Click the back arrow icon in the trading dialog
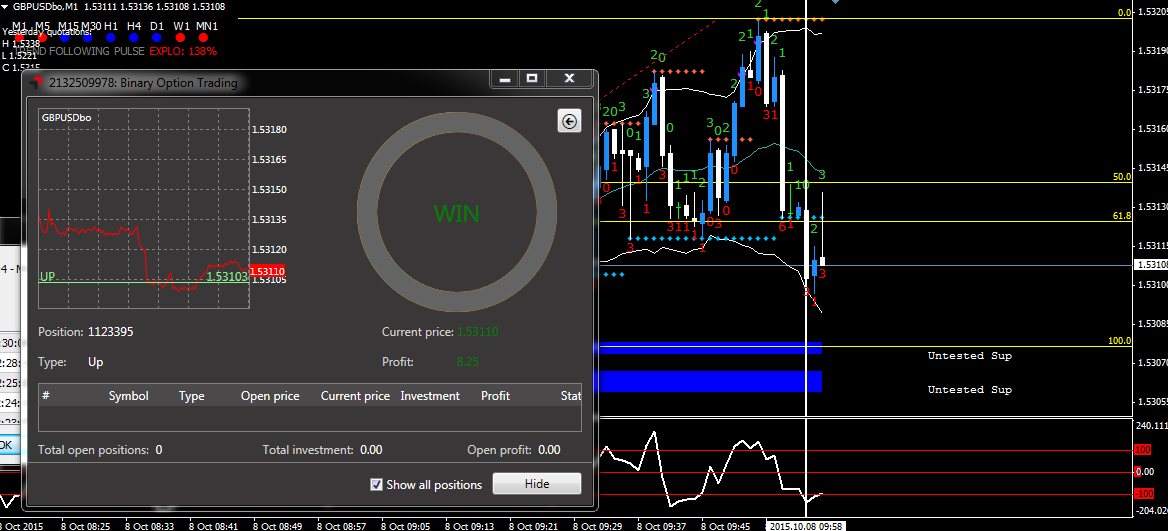The image size is (1168, 531). pyautogui.click(x=569, y=121)
